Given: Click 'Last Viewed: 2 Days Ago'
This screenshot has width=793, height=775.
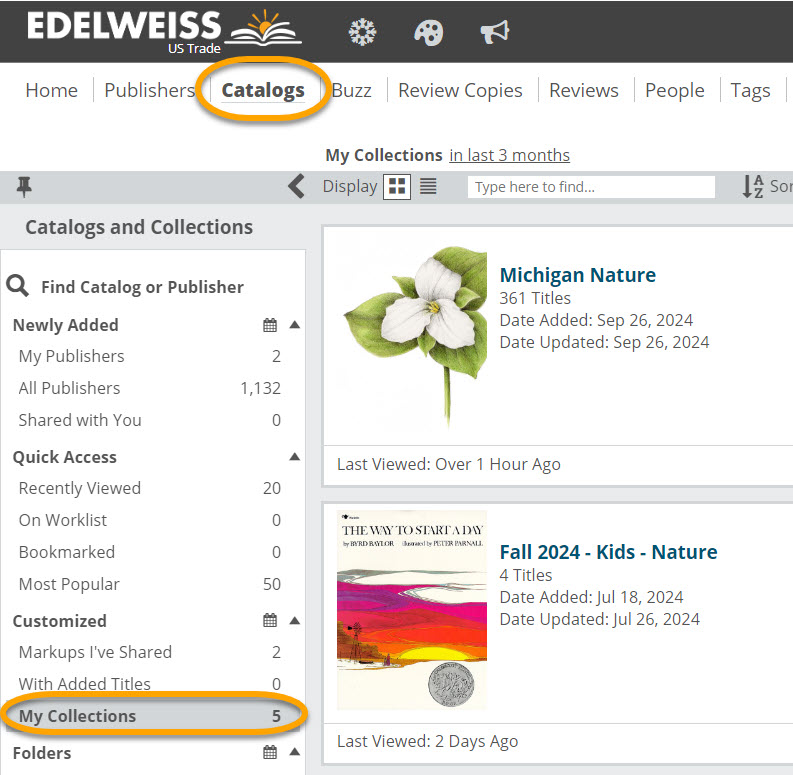Looking at the screenshot, I should 427,741.
